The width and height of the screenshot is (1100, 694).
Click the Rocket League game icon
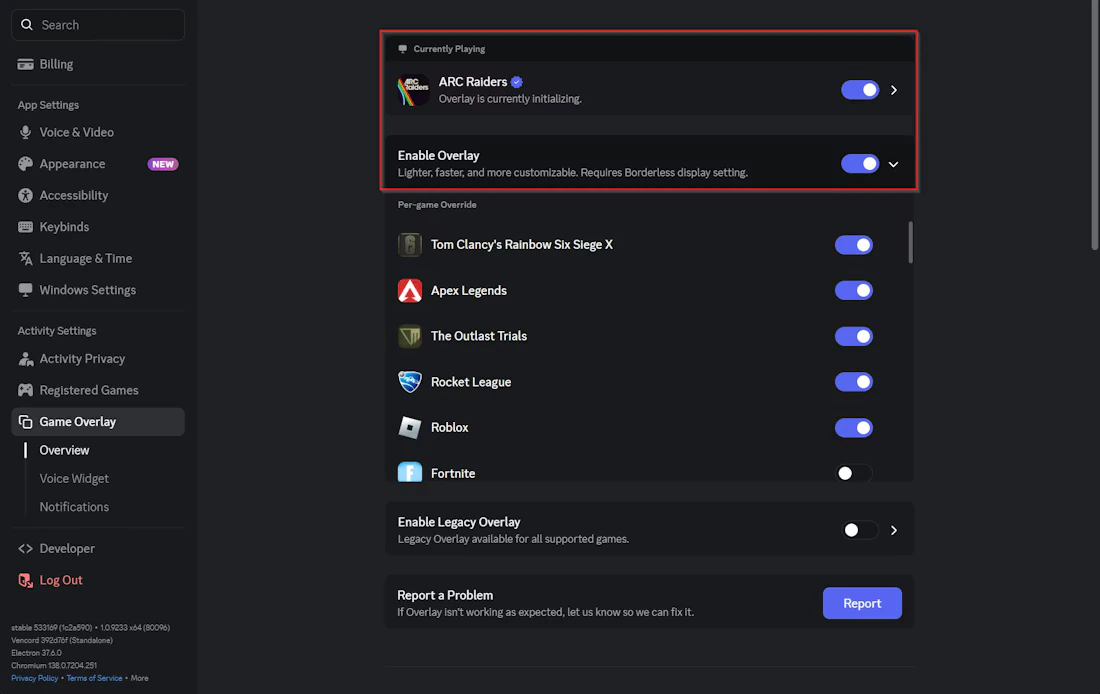click(410, 382)
